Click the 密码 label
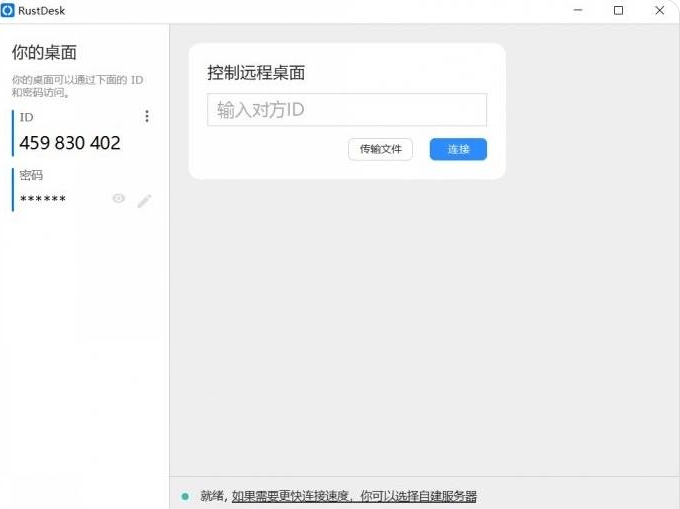This screenshot has height=509, width=680. click(x=31, y=175)
